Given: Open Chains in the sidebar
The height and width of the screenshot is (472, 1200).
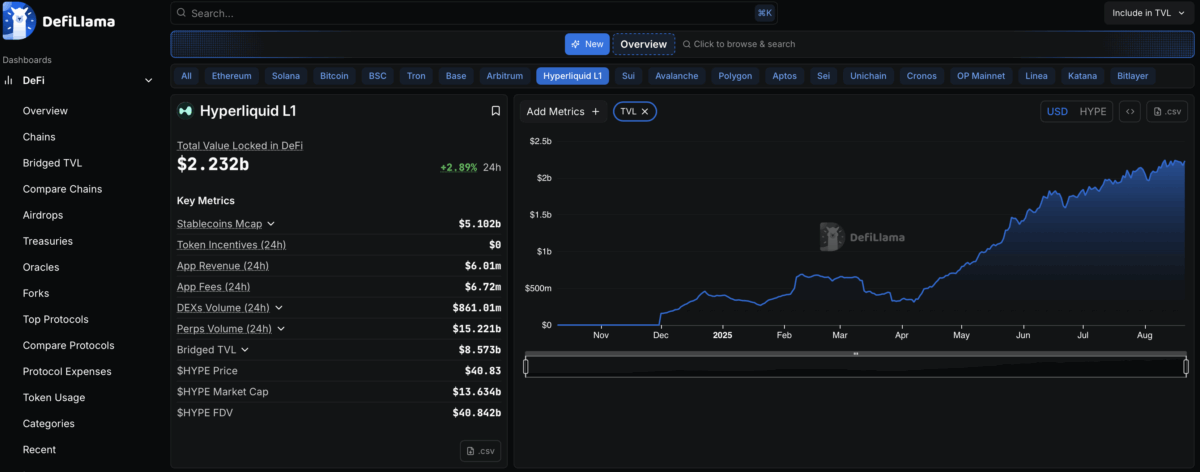Looking at the screenshot, I should tap(39, 137).
